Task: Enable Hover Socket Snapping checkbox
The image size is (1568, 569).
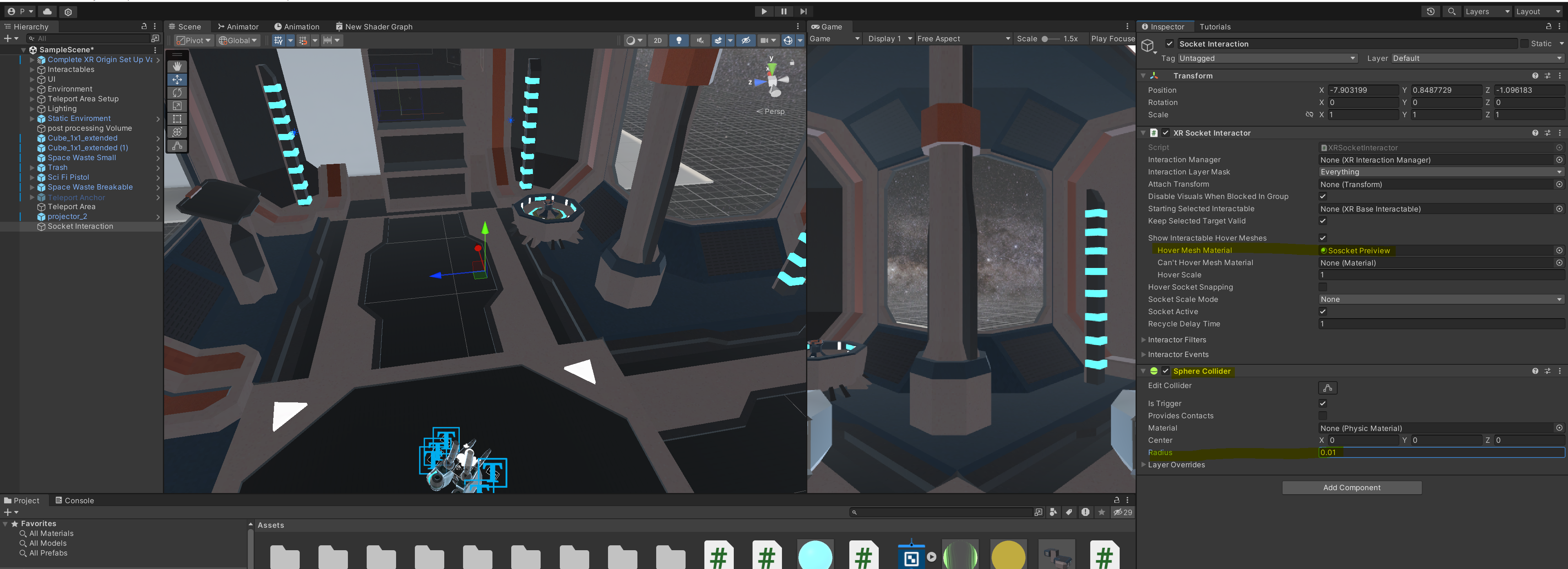Action: point(1322,287)
